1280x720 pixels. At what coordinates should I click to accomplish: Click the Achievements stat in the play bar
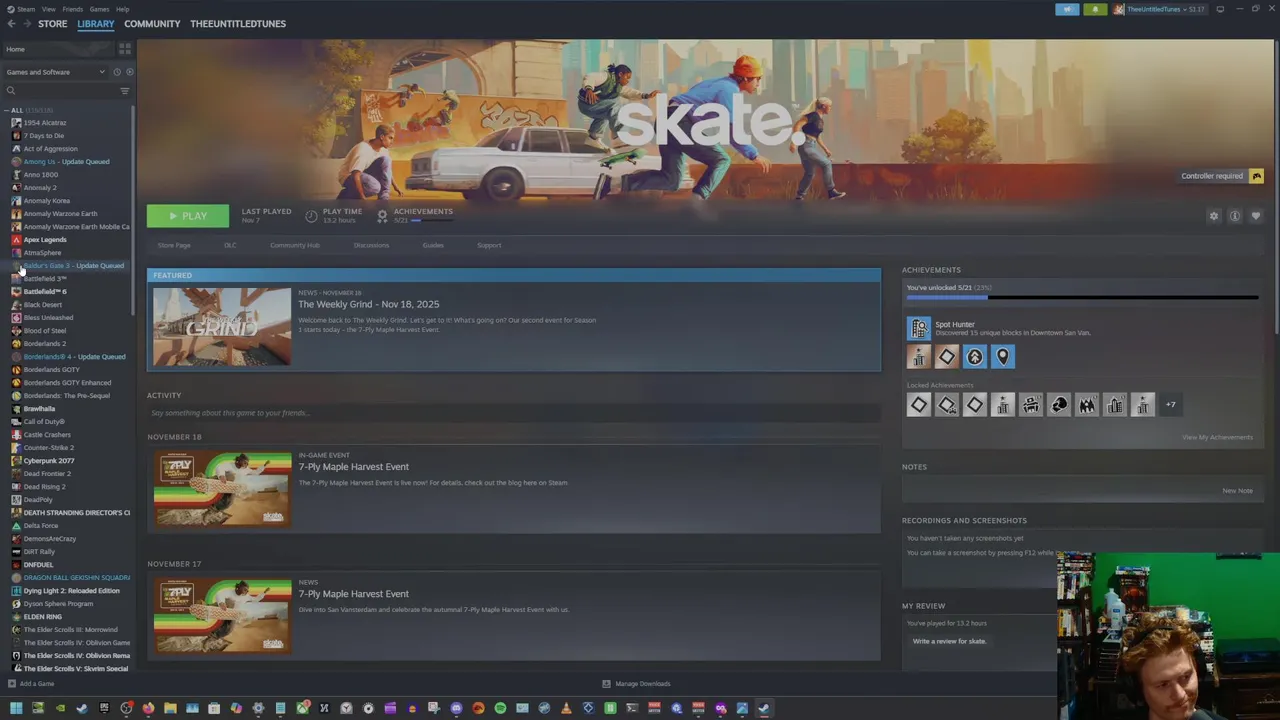(415, 215)
